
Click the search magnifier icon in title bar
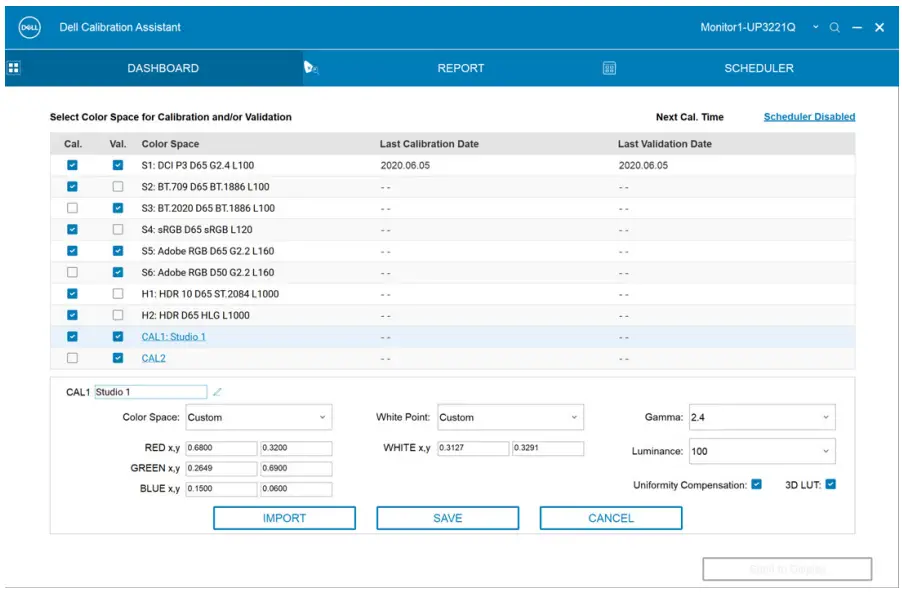[835, 27]
